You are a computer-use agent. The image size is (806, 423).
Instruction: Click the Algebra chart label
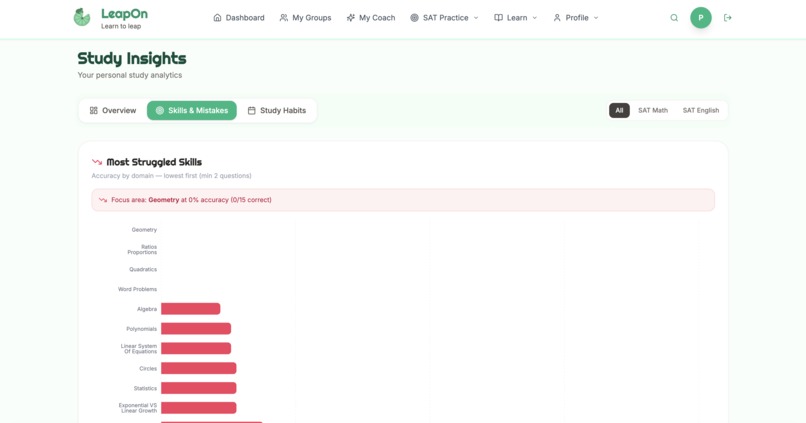(x=147, y=309)
